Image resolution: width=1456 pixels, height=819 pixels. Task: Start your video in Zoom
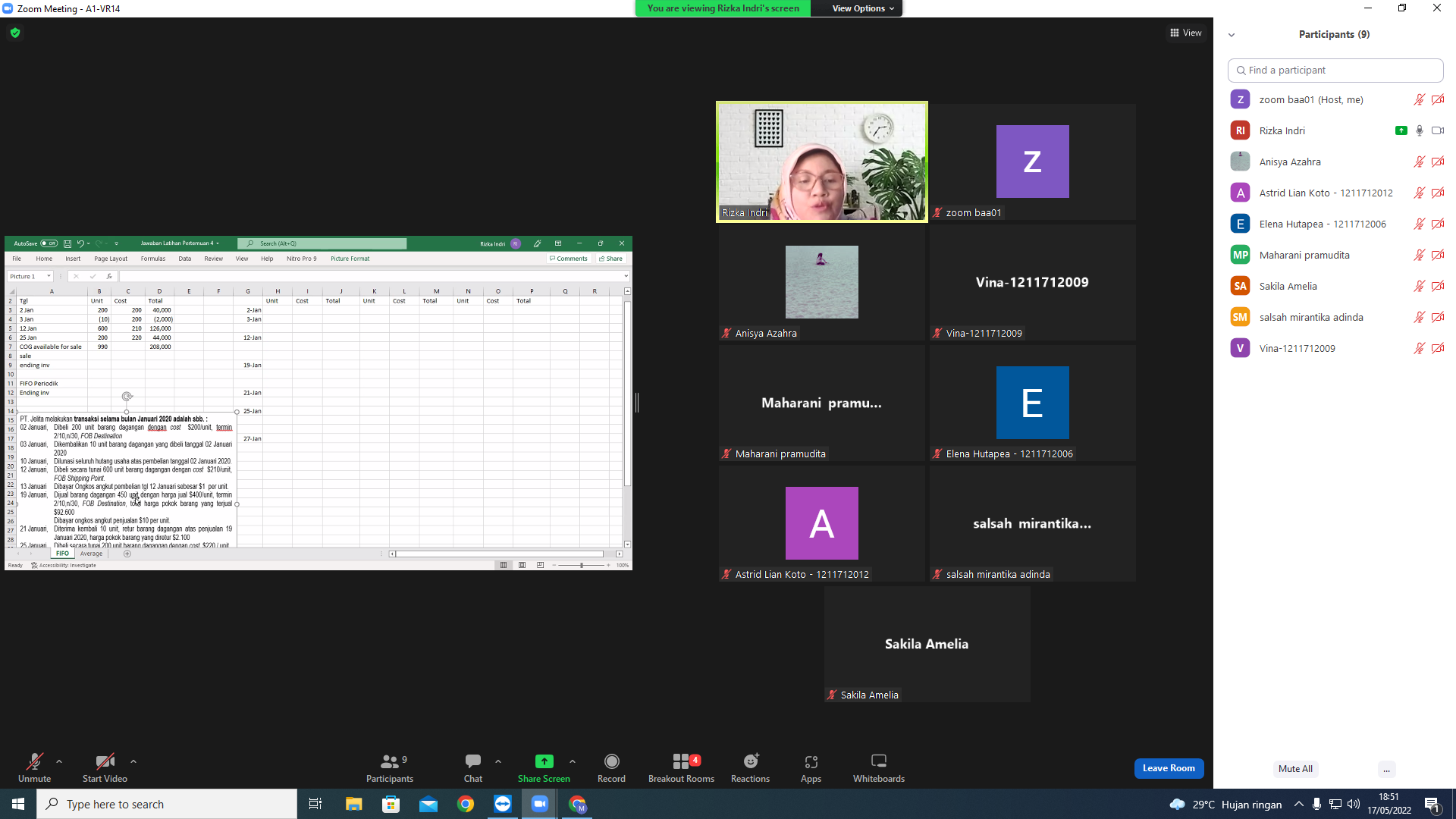coord(105,767)
